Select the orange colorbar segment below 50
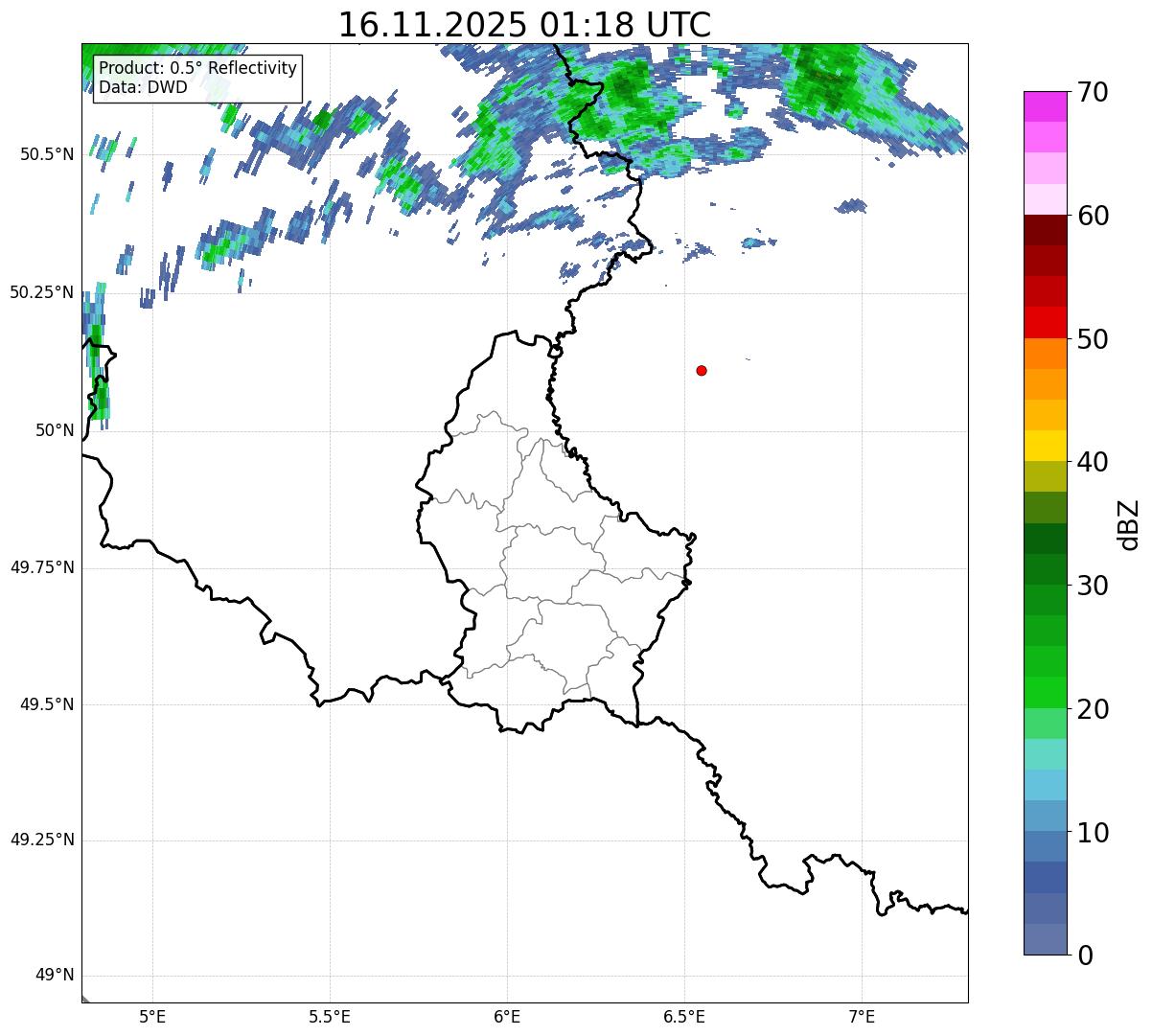 point(1045,354)
